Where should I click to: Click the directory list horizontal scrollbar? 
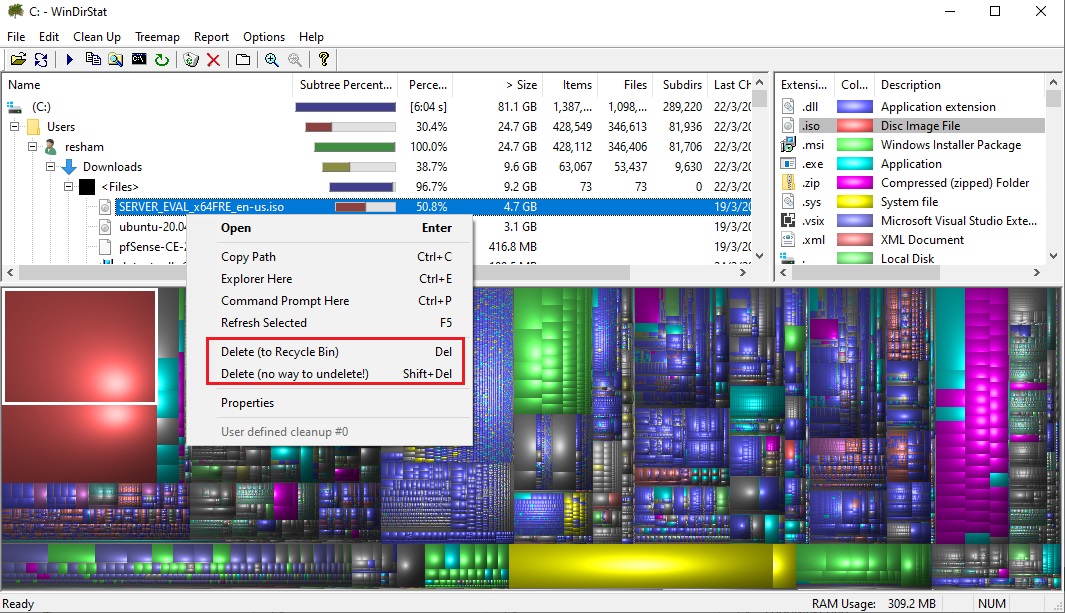(x=325, y=272)
